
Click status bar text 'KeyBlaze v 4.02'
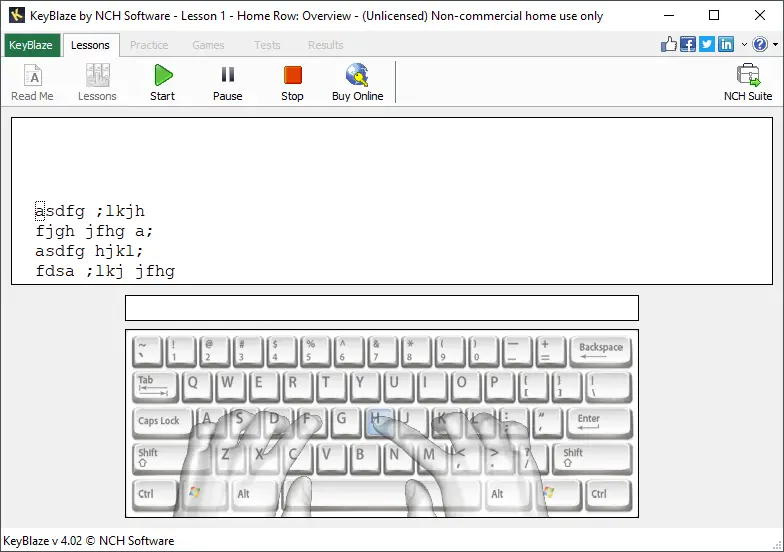click(x=42, y=541)
